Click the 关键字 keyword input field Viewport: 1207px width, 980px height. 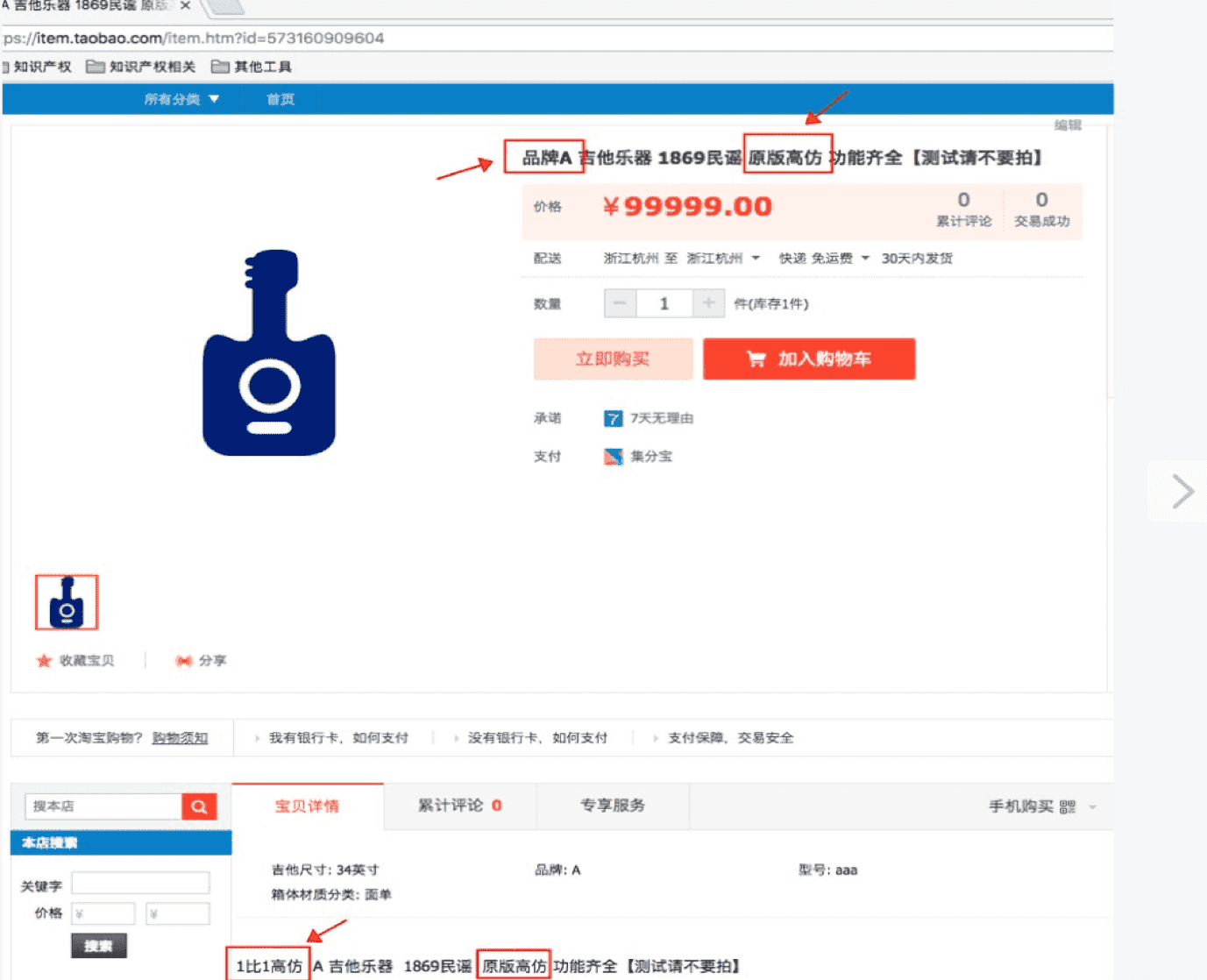click(x=140, y=883)
